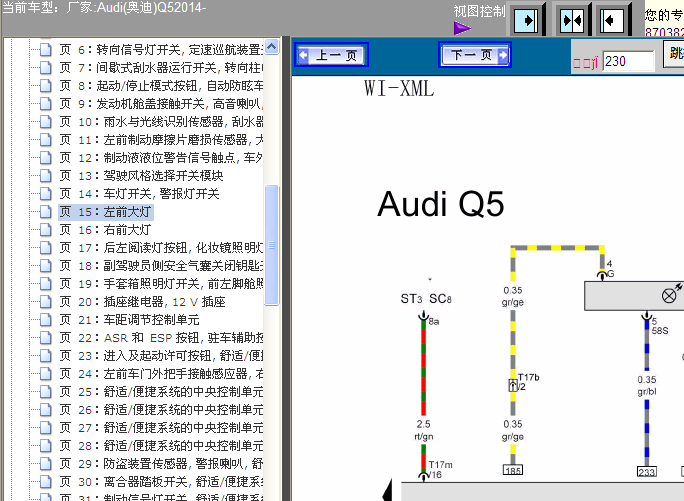Screen dimensions: 684x501
Task: Open page 14 车灯开关, 警报灯开关 item
Action: pyautogui.click(x=139, y=194)
